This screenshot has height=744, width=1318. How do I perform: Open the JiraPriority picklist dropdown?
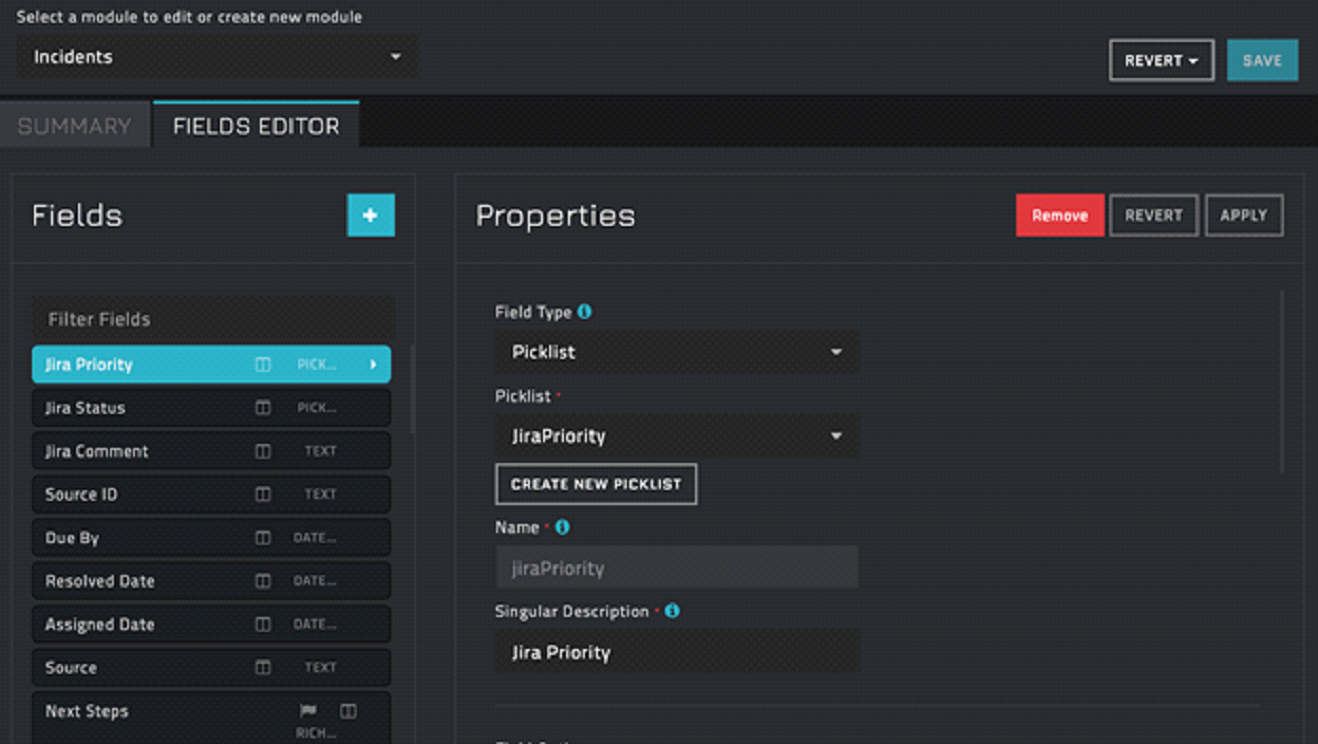[677, 436]
